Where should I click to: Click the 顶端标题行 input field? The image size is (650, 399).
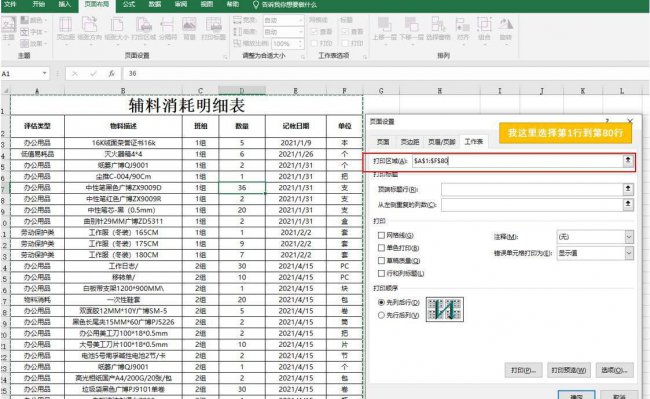pyautogui.click(x=532, y=189)
